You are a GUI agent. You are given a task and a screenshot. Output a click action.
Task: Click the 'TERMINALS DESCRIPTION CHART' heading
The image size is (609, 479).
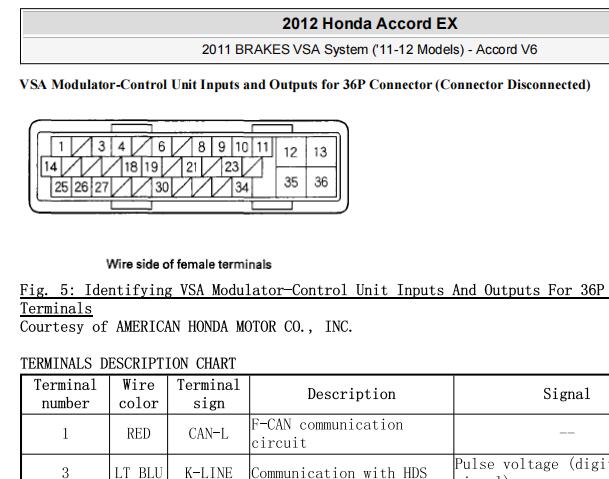click(x=128, y=364)
